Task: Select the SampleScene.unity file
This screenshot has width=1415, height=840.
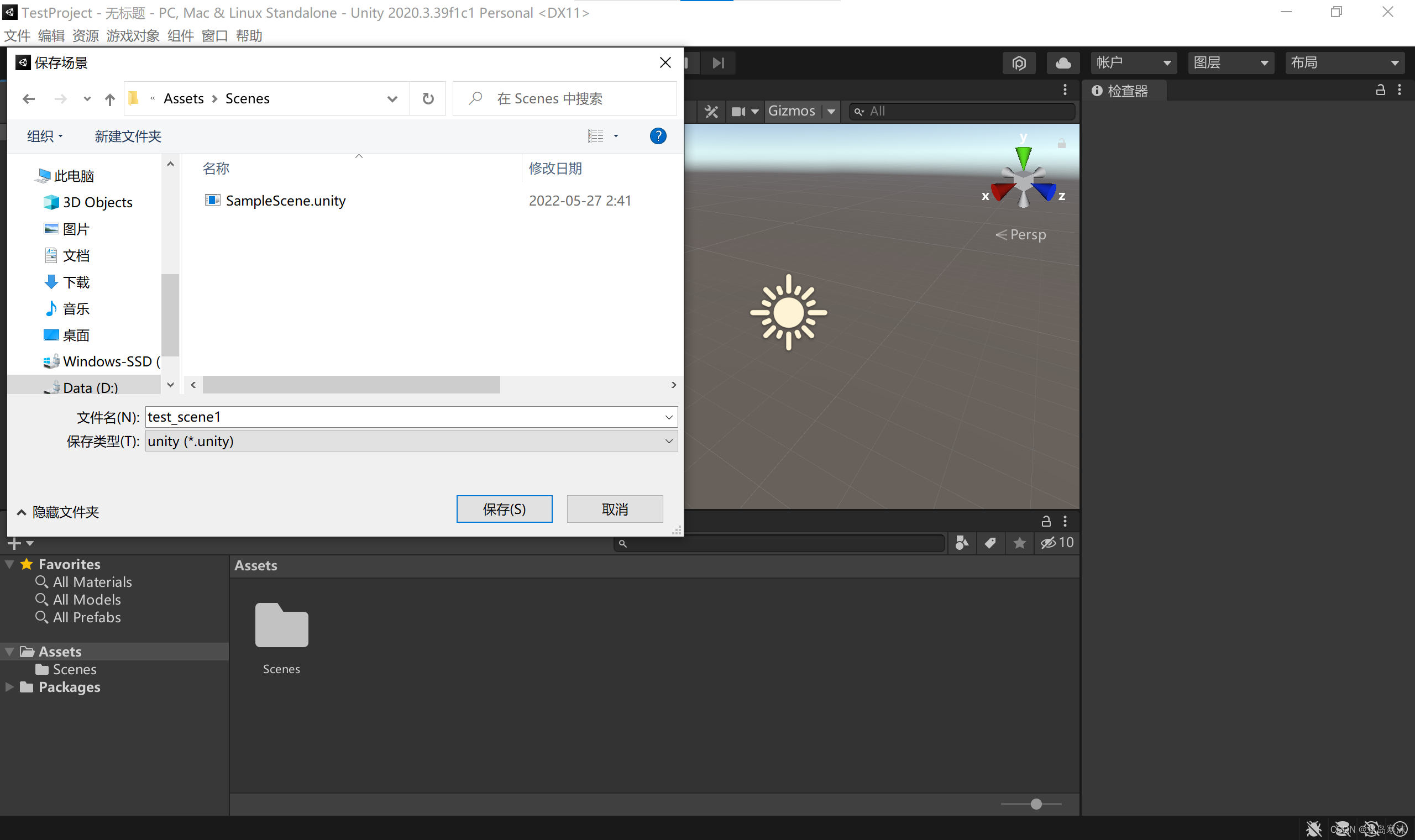Action: 285,201
